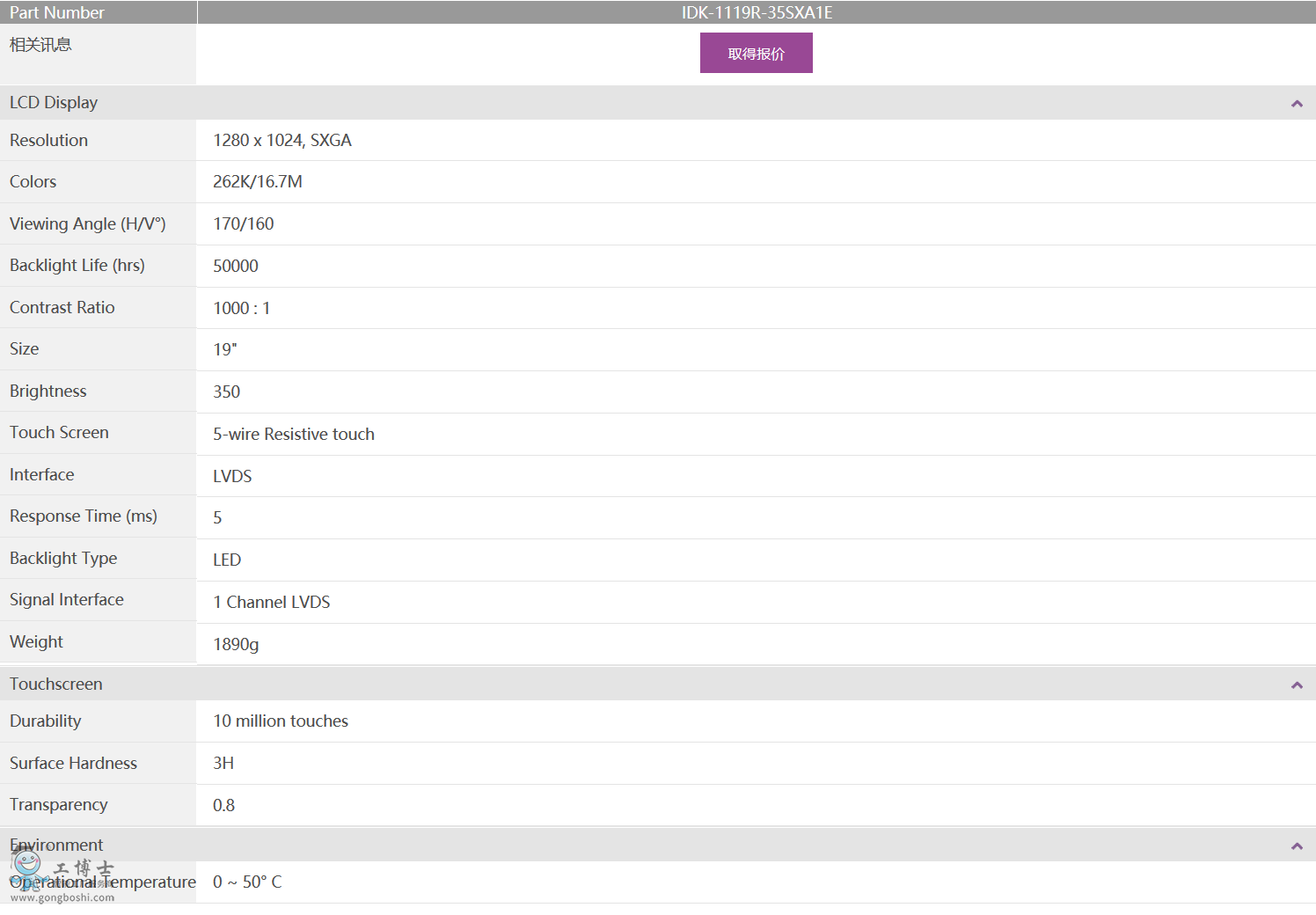This screenshot has height=915, width=1316.
Task: Click the Surface Hardness row label
Action: pos(74,764)
